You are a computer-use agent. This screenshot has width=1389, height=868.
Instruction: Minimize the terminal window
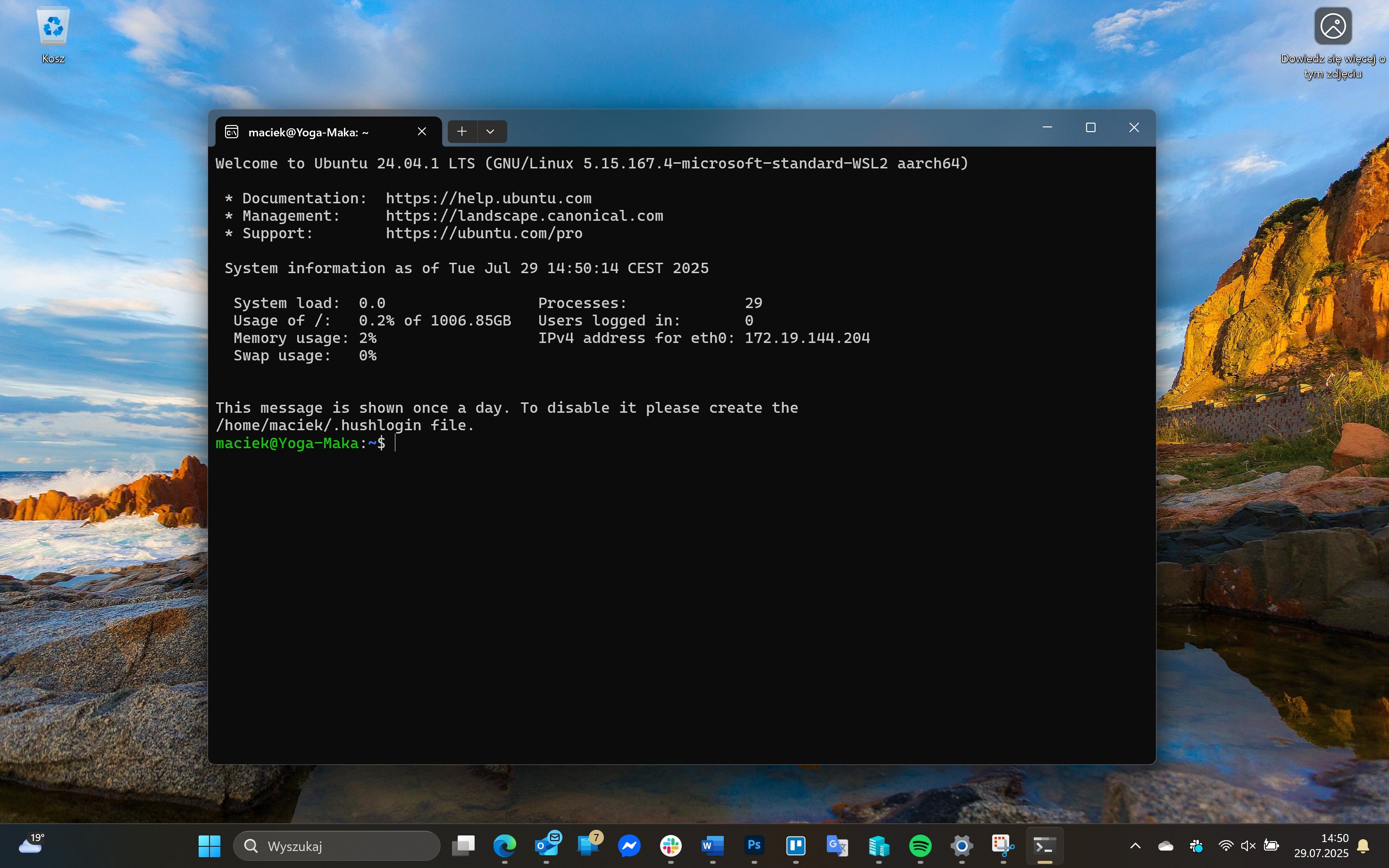(1047, 127)
